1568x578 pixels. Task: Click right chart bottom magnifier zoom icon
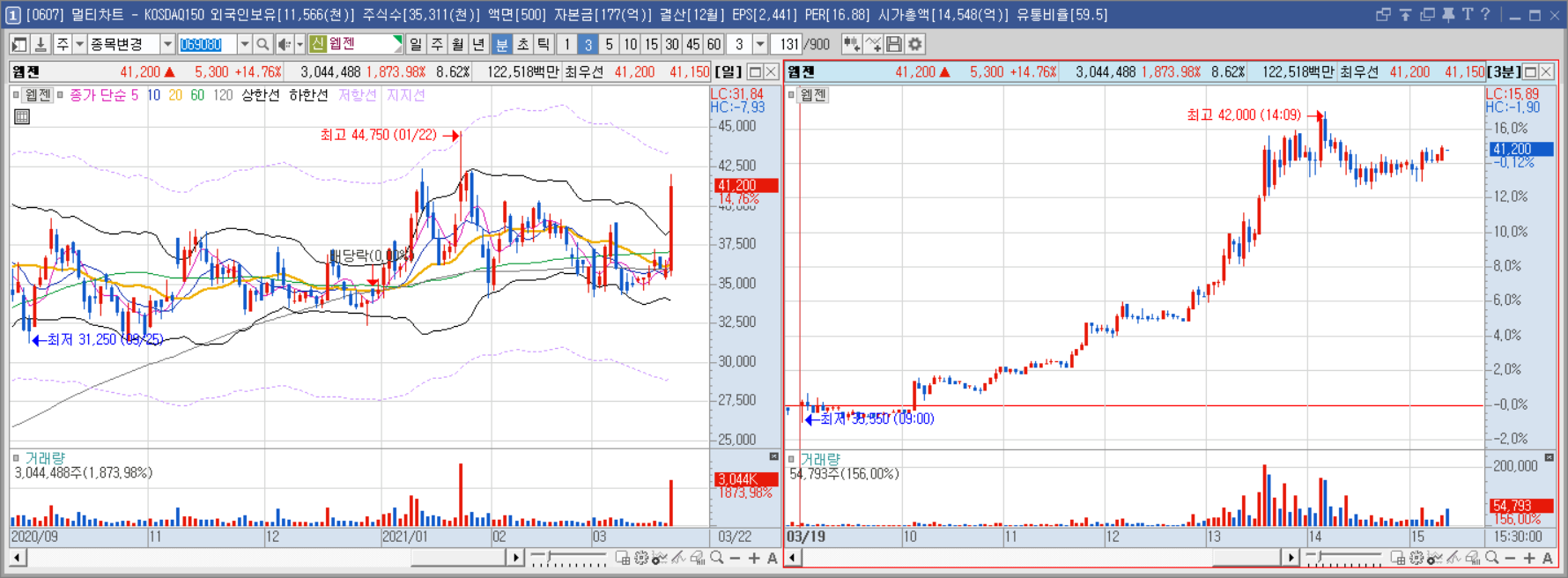pyautogui.click(x=1491, y=558)
